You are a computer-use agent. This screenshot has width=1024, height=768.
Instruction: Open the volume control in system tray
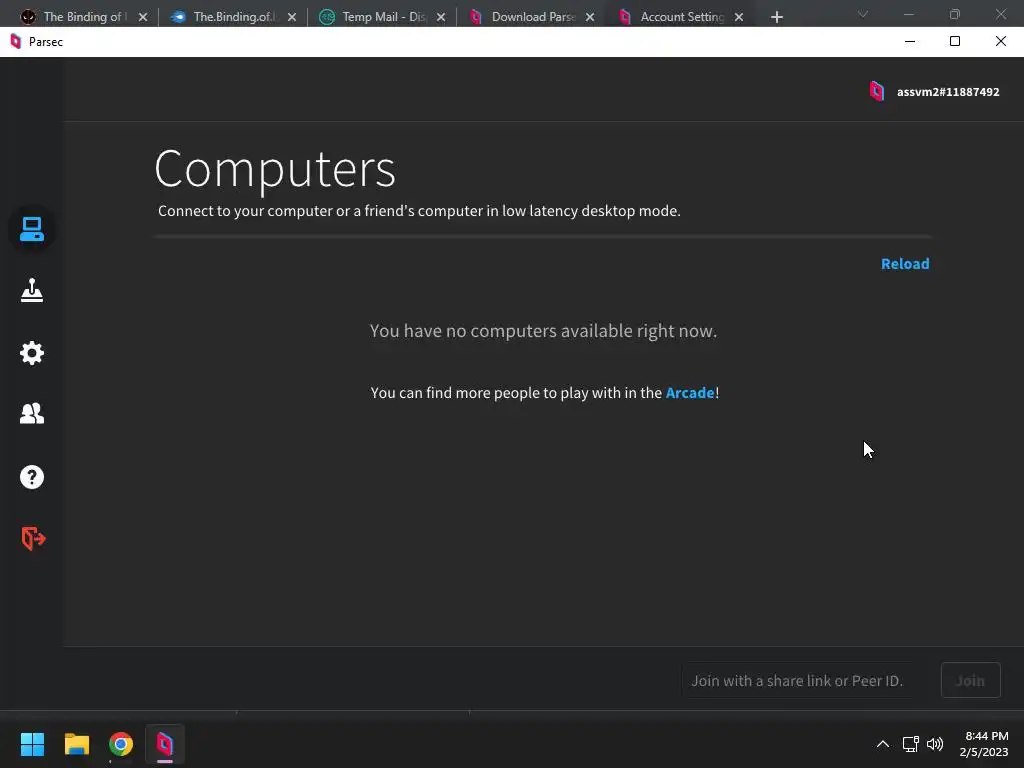coord(935,744)
